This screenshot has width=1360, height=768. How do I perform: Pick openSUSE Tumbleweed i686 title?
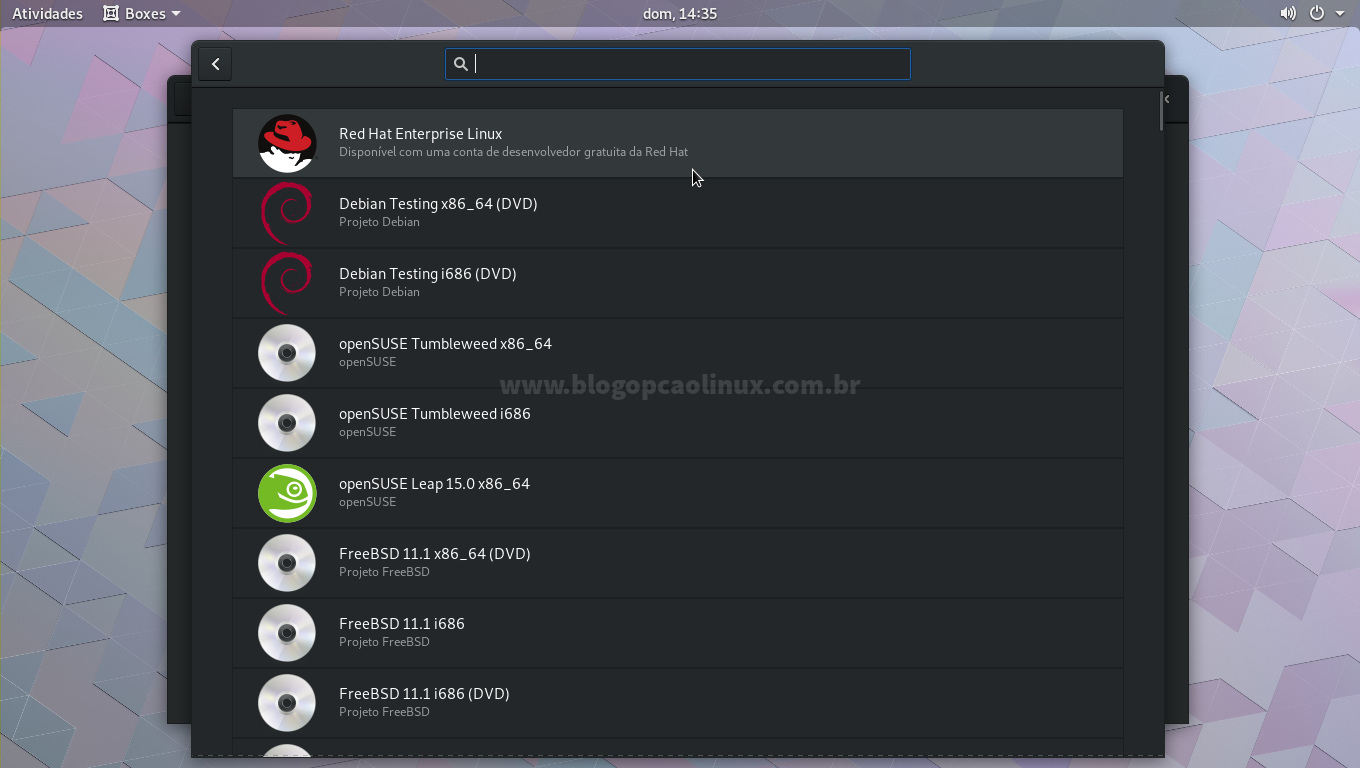tap(434, 414)
